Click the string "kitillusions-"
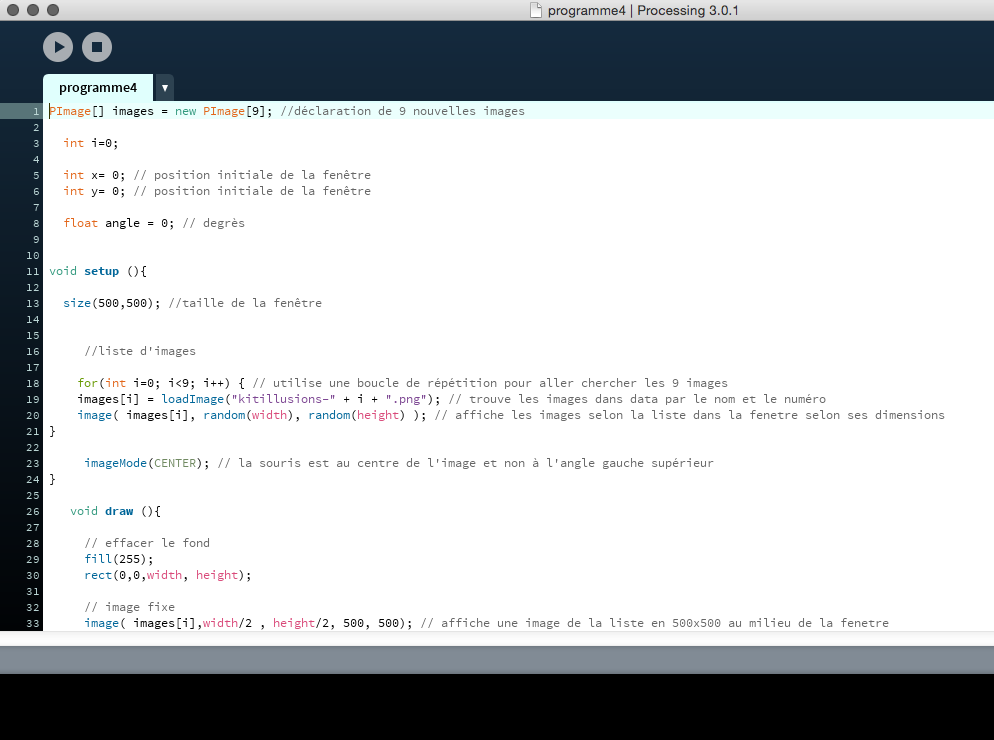Screen dimensions: 994x740 283,399
